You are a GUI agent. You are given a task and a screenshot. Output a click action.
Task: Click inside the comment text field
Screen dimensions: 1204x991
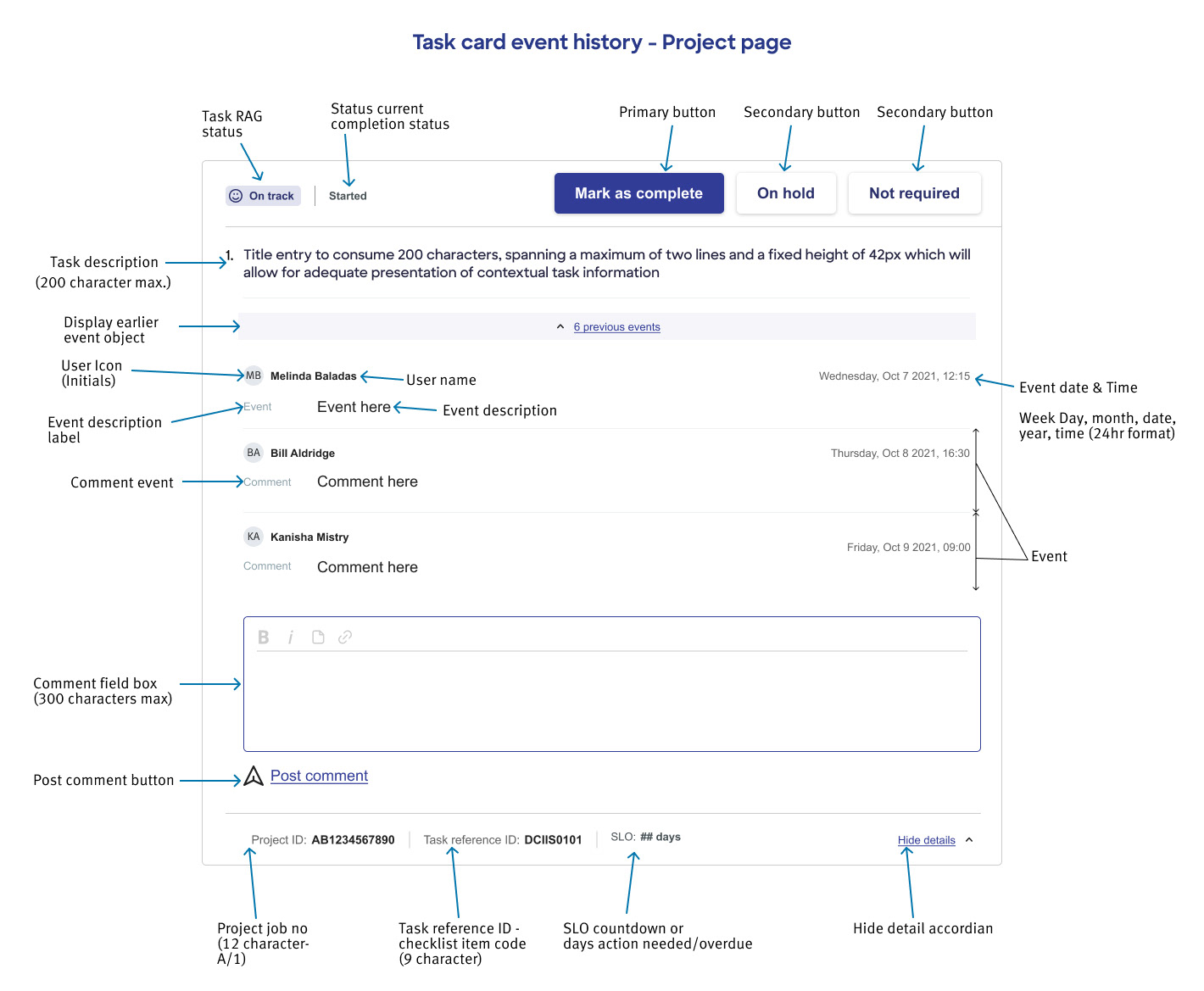[612, 699]
